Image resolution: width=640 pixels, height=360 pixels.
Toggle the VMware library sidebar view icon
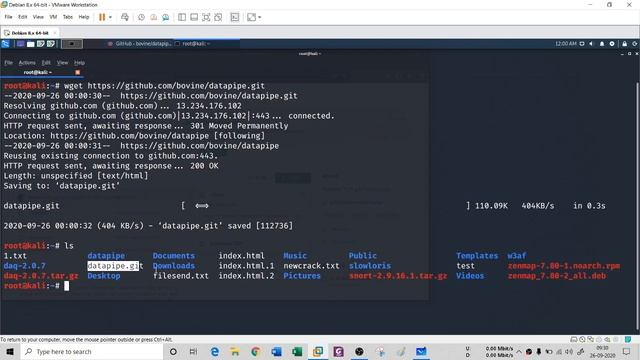click(182, 17)
